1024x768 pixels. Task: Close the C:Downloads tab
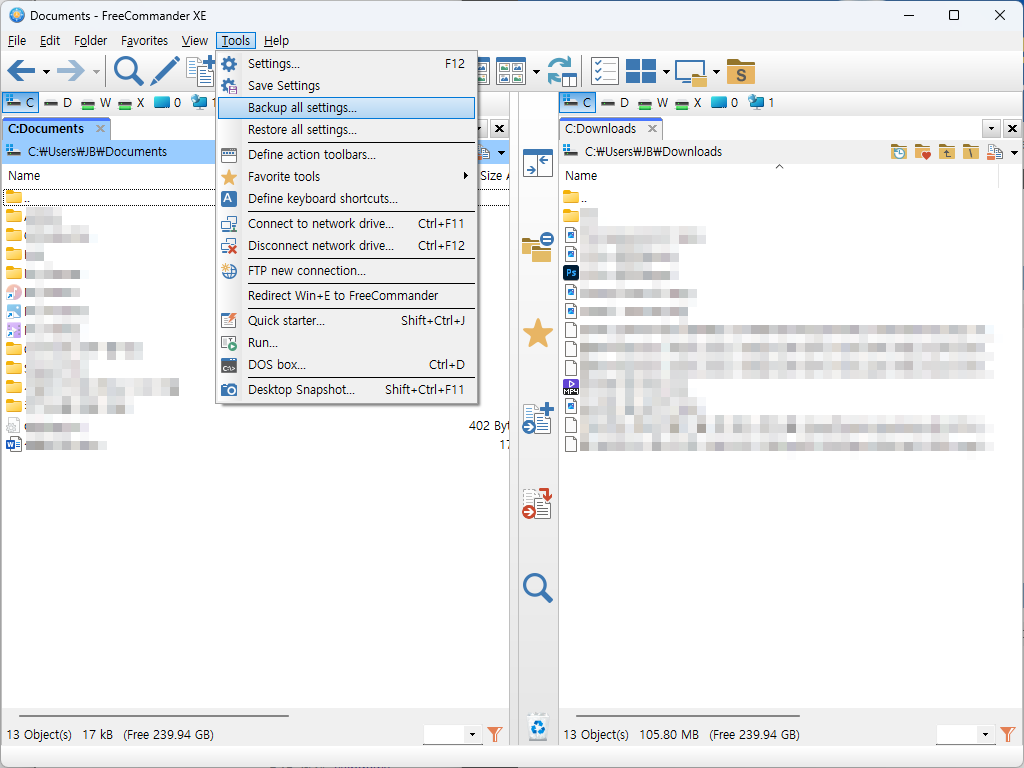pos(652,129)
